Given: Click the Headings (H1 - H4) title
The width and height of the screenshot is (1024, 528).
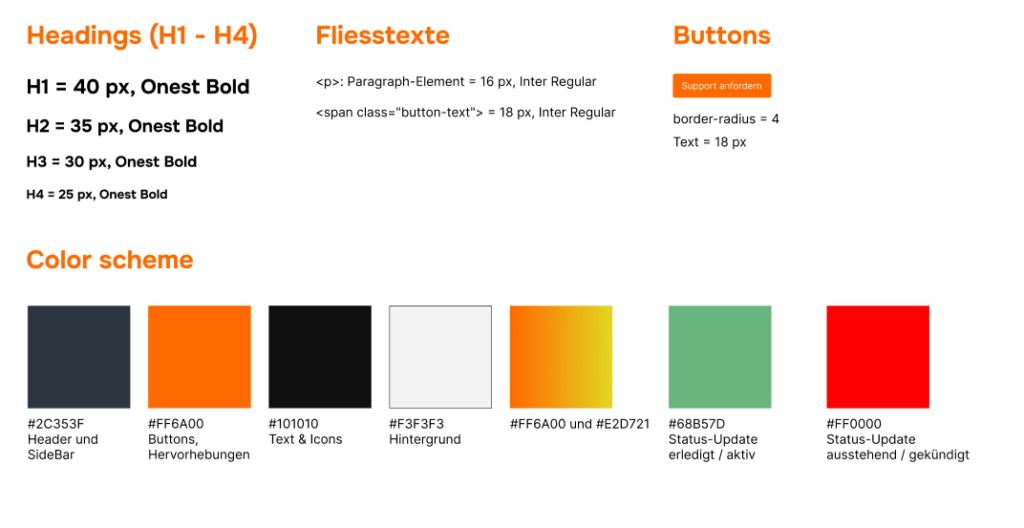Looking at the screenshot, I should click(x=142, y=35).
